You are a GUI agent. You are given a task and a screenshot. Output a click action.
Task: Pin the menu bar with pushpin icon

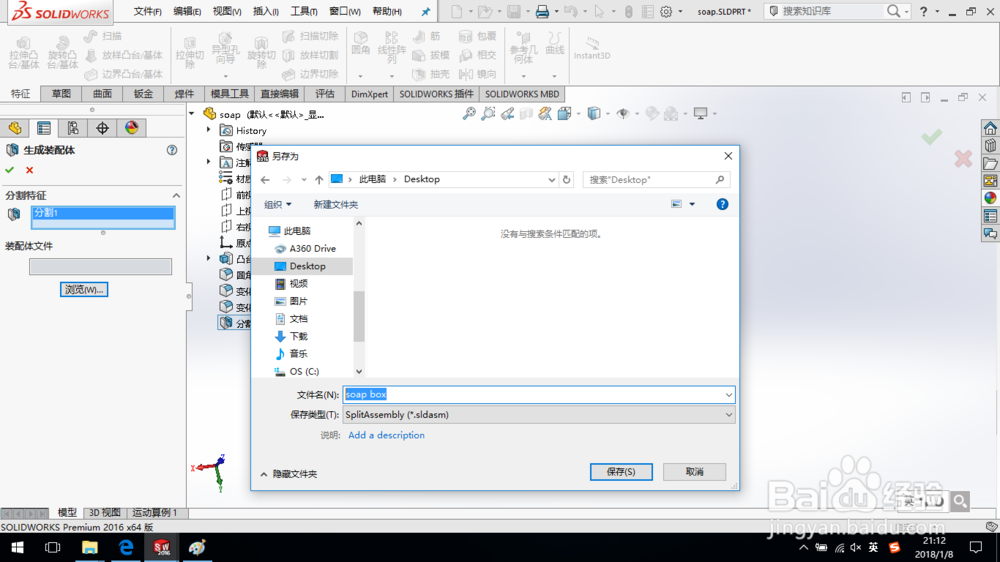[425, 11]
